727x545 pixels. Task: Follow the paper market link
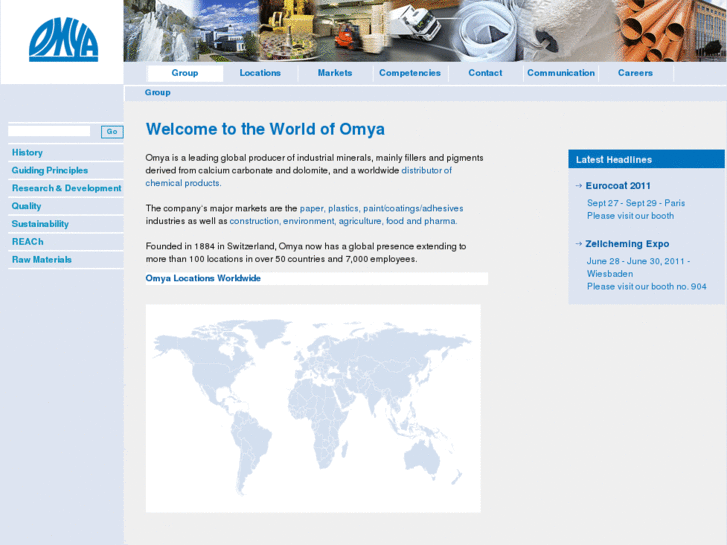(312, 208)
